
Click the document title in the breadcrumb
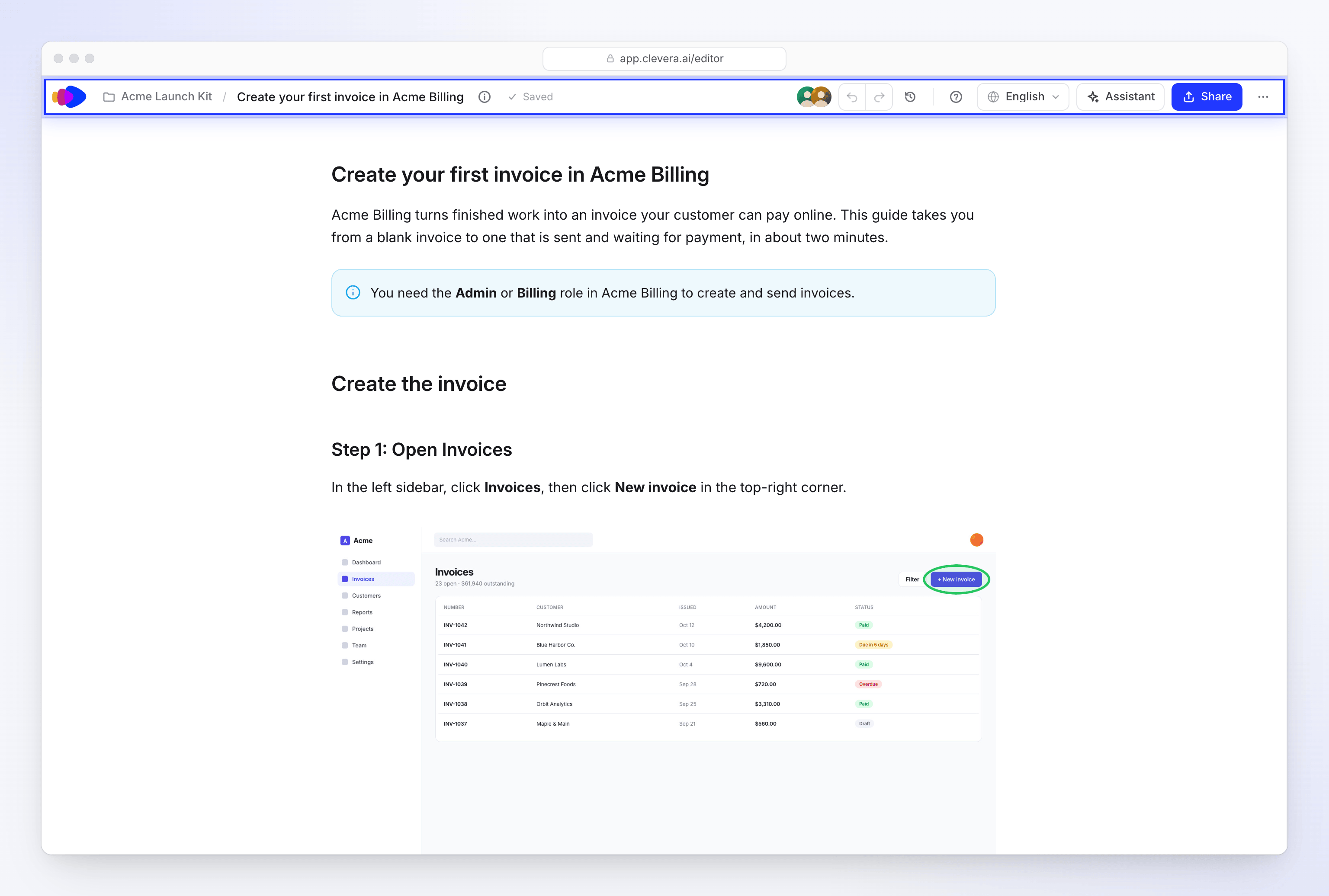[x=350, y=96]
